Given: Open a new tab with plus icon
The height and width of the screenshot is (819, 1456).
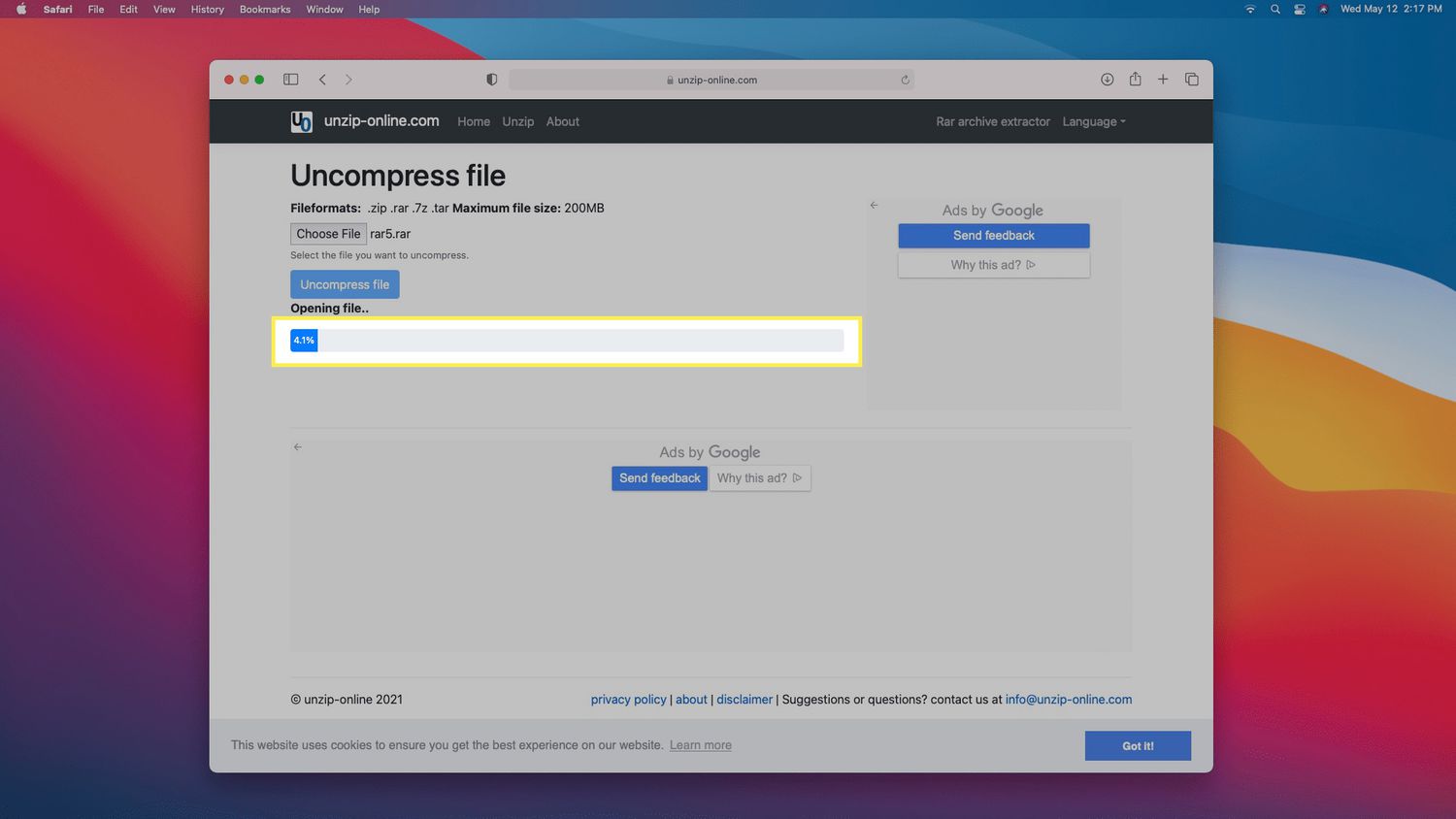Looking at the screenshot, I should [1163, 80].
